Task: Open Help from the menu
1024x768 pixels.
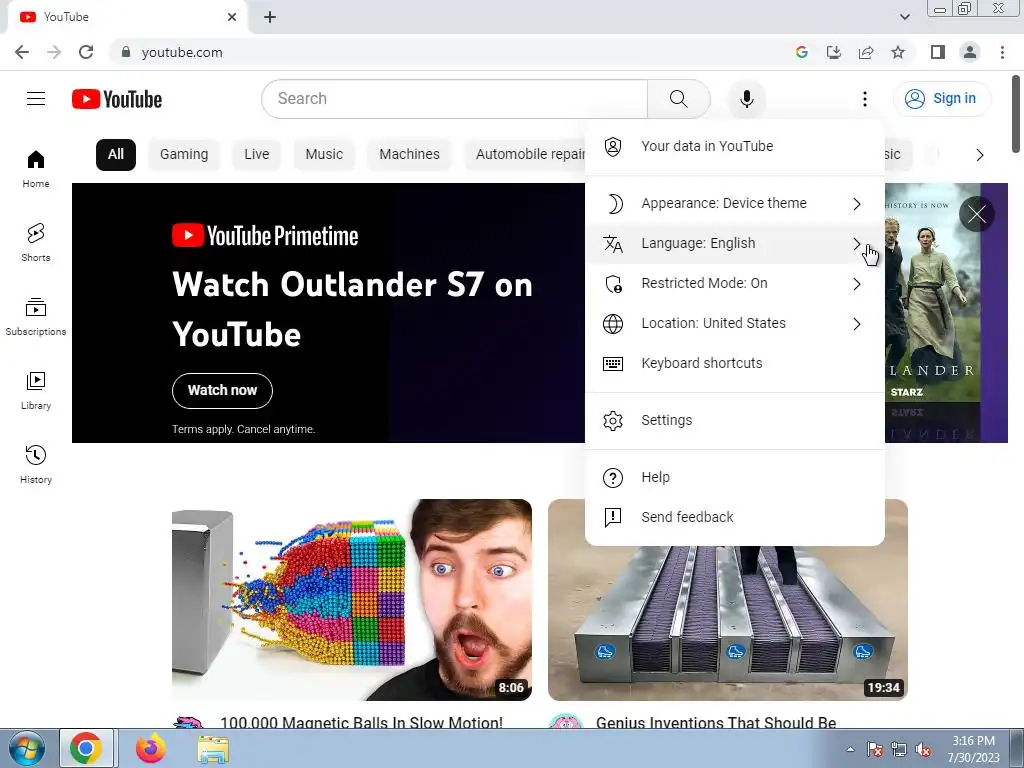Action: coord(735,477)
